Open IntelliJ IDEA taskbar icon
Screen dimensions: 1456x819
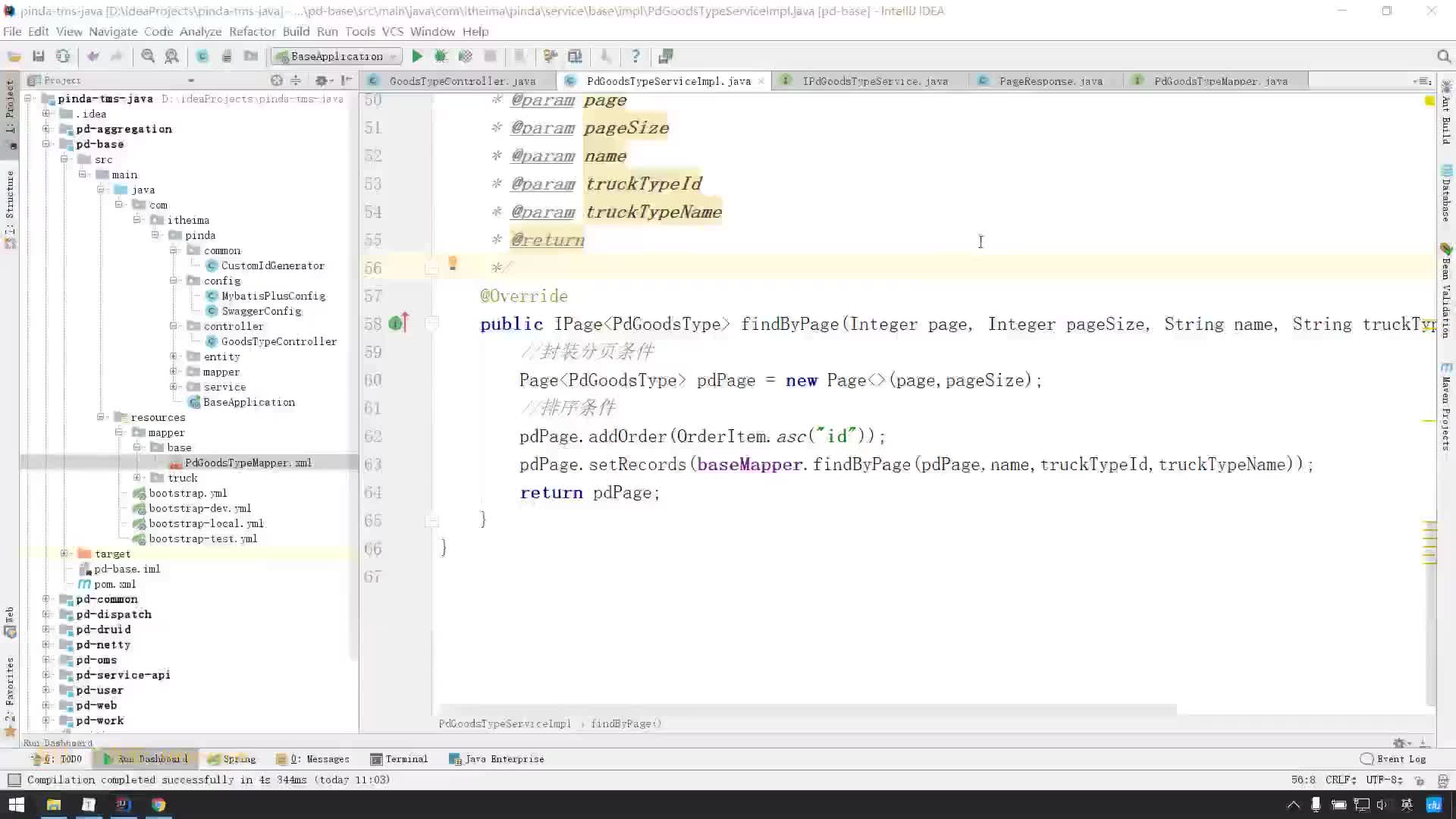(x=124, y=805)
